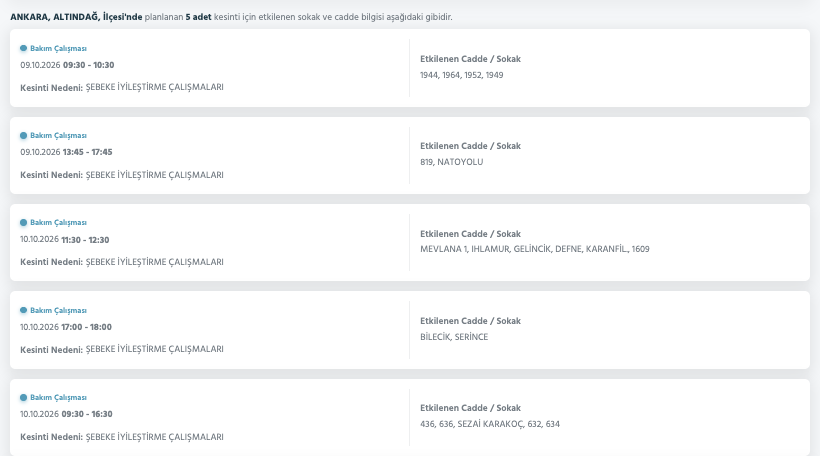Click the blue dot of the 09:30 - 16:30 outage
Screen dimensions: 820x456
24,397
